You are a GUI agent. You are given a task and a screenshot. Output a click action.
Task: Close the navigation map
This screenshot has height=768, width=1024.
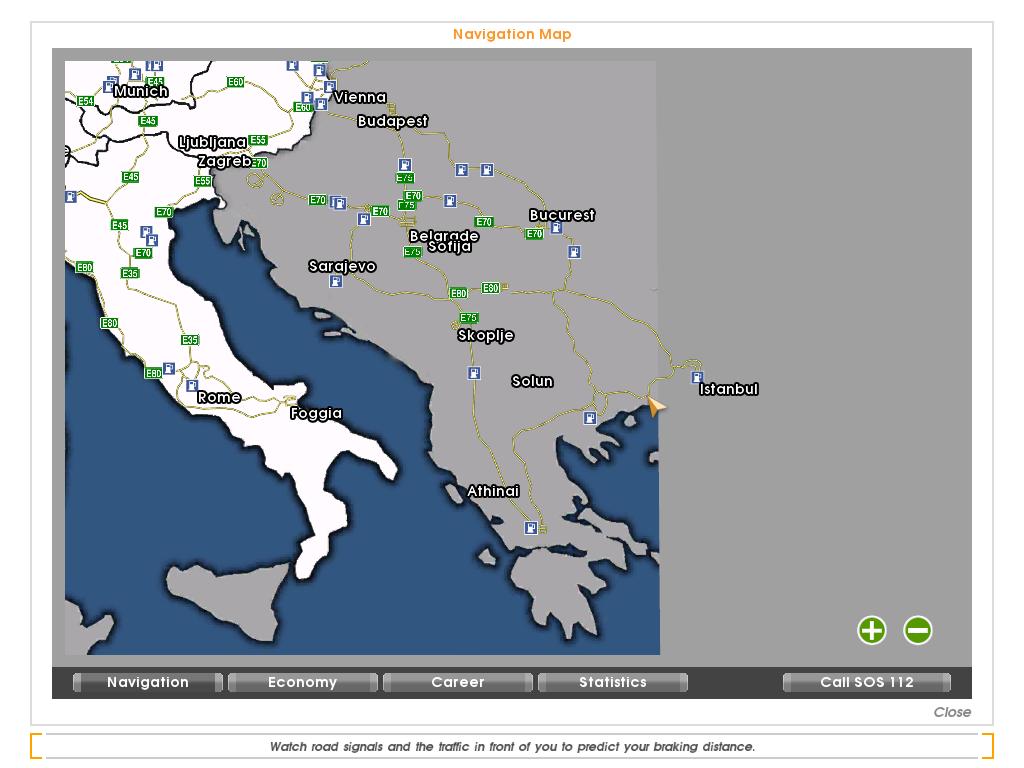(952, 712)
